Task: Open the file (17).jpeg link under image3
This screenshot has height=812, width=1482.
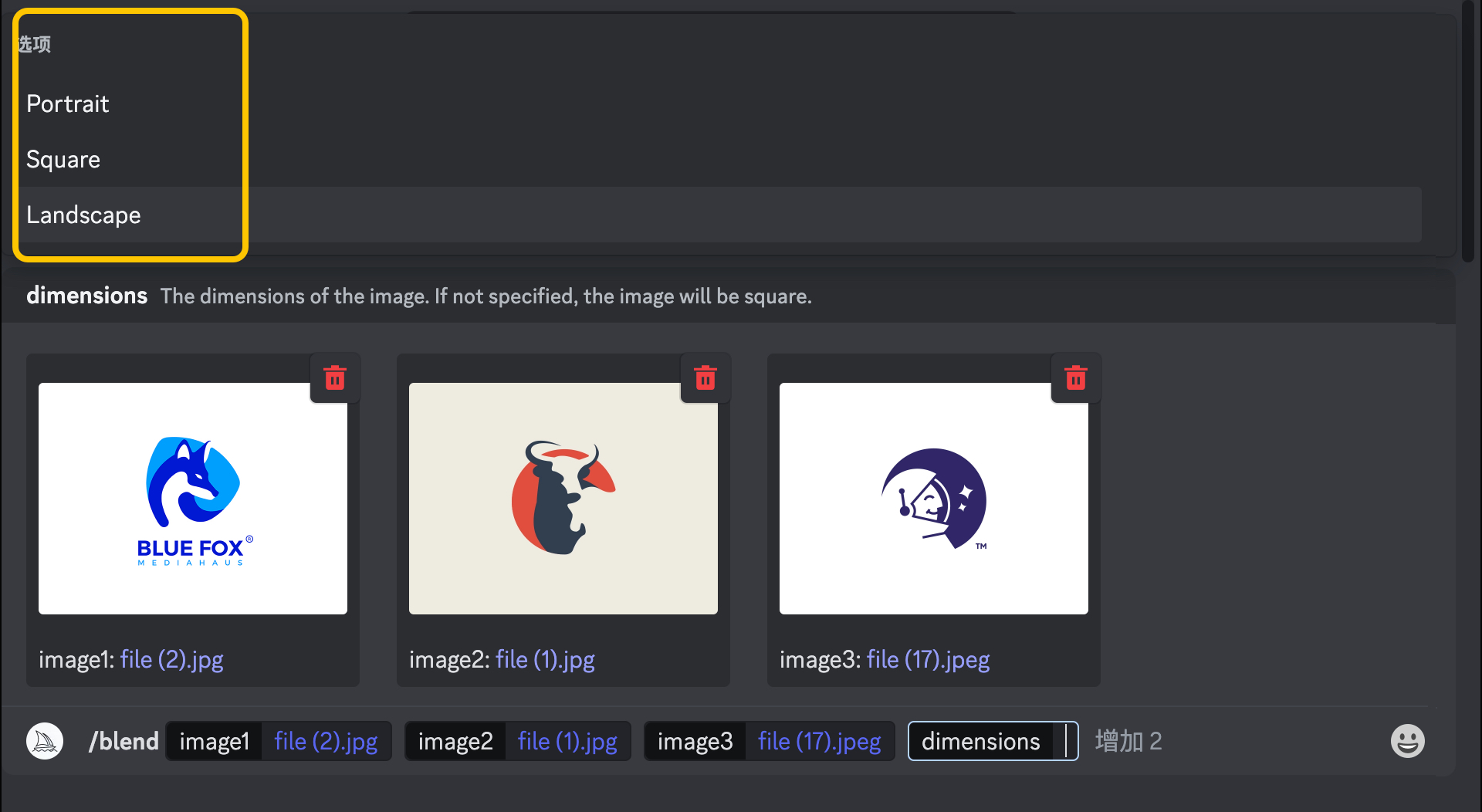Action: click(x=928, y=659)
